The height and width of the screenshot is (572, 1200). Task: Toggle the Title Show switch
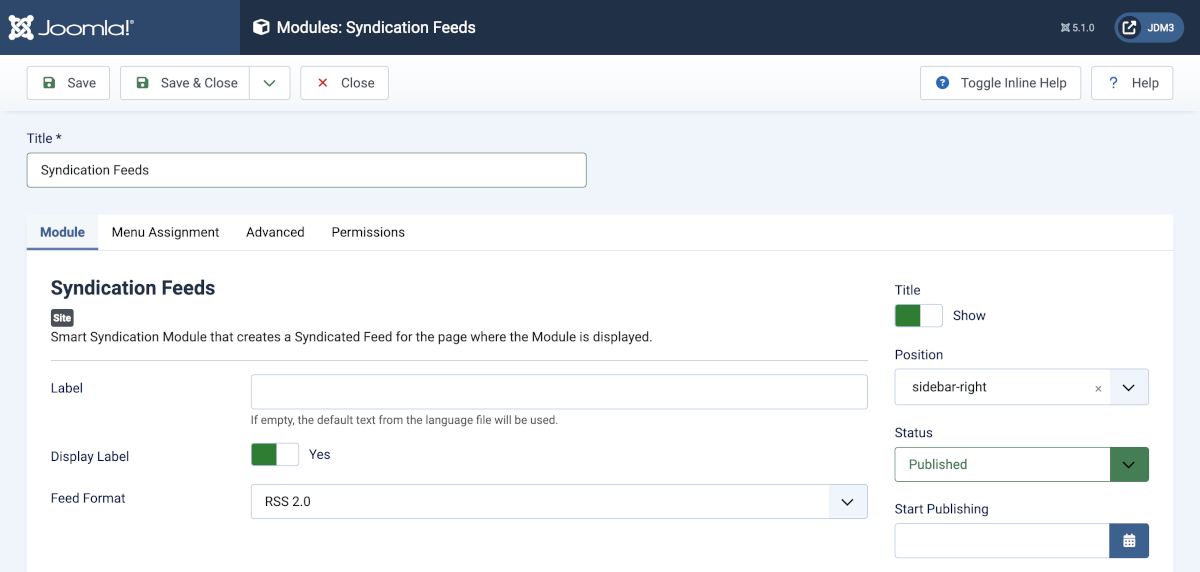(x=919, y=316)
